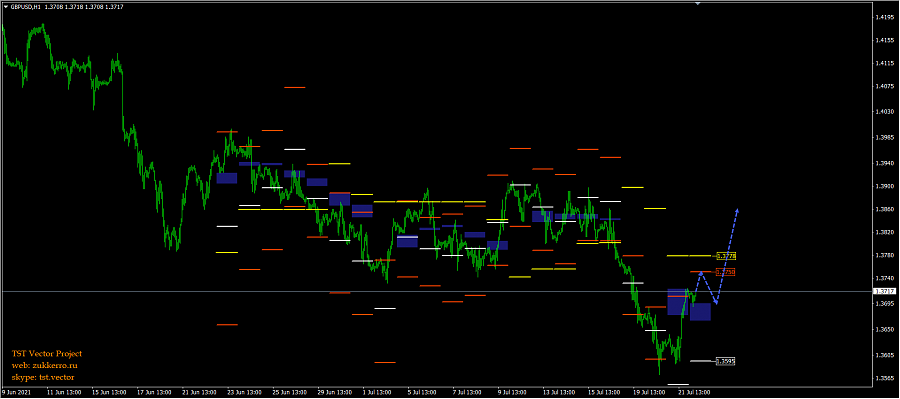Click the chart shift triangle marker on top edge

(x=698, y=3)
